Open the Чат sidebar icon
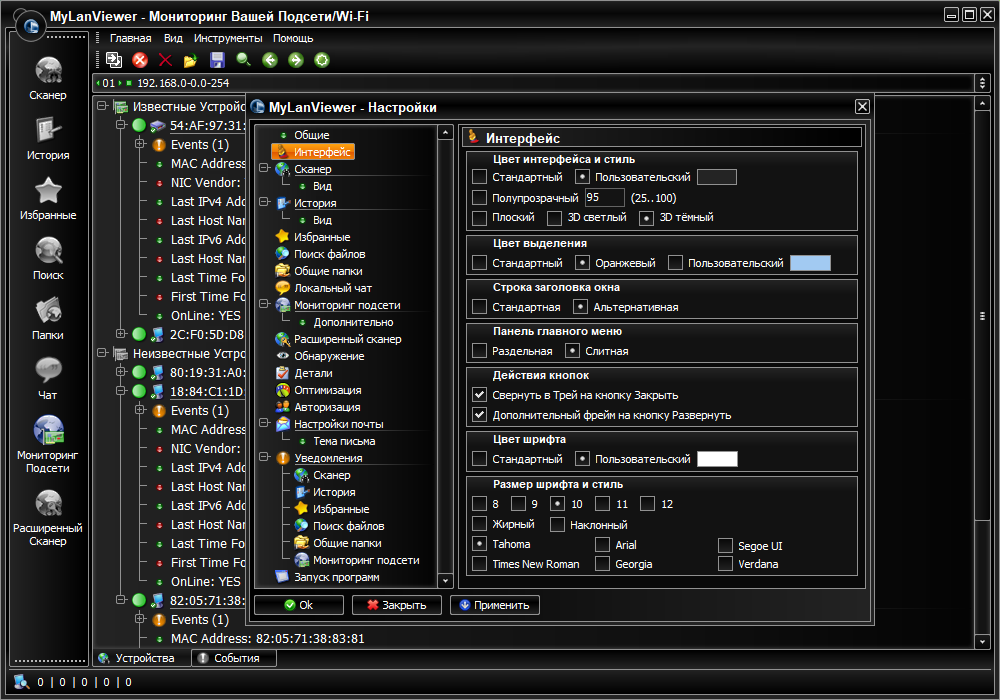The image size is (1000, 700). 48,378
